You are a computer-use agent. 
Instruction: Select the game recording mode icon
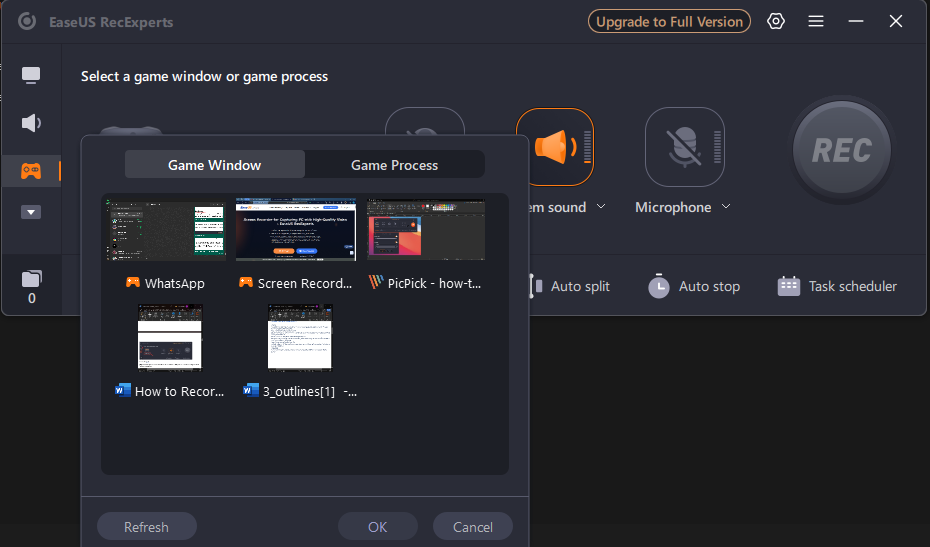31,171
